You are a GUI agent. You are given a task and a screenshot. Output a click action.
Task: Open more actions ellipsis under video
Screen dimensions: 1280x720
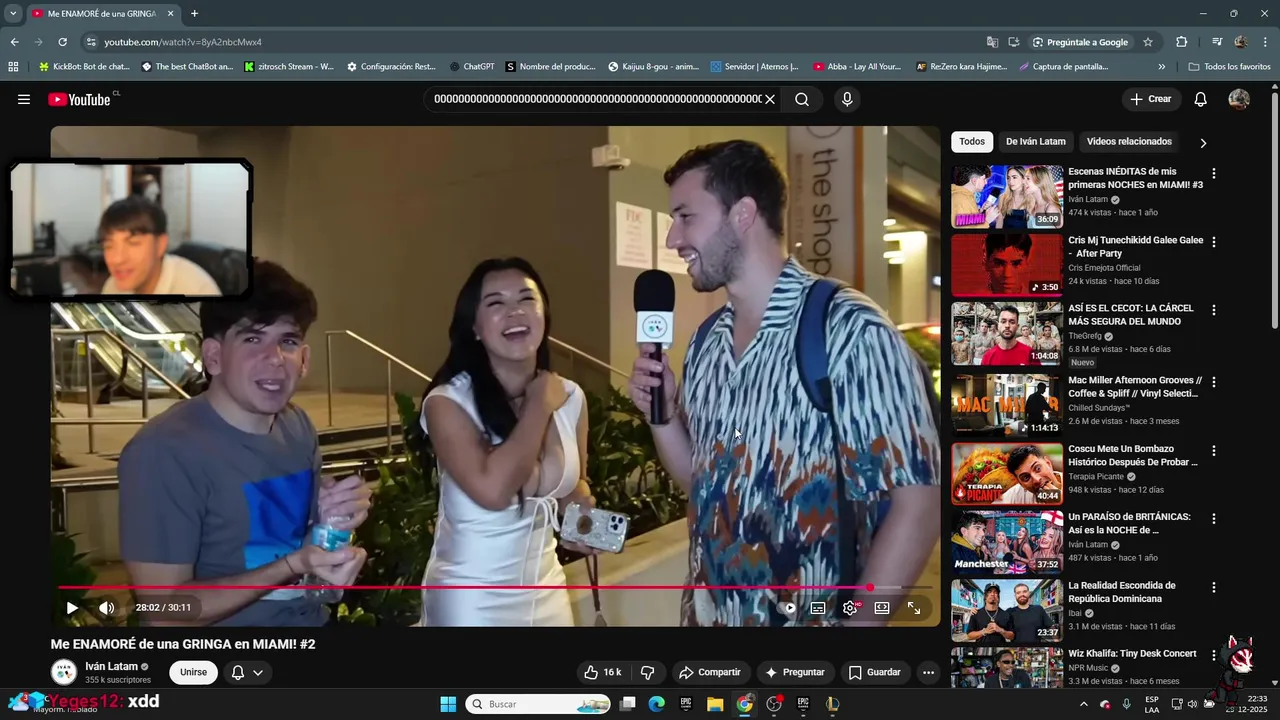928,672
